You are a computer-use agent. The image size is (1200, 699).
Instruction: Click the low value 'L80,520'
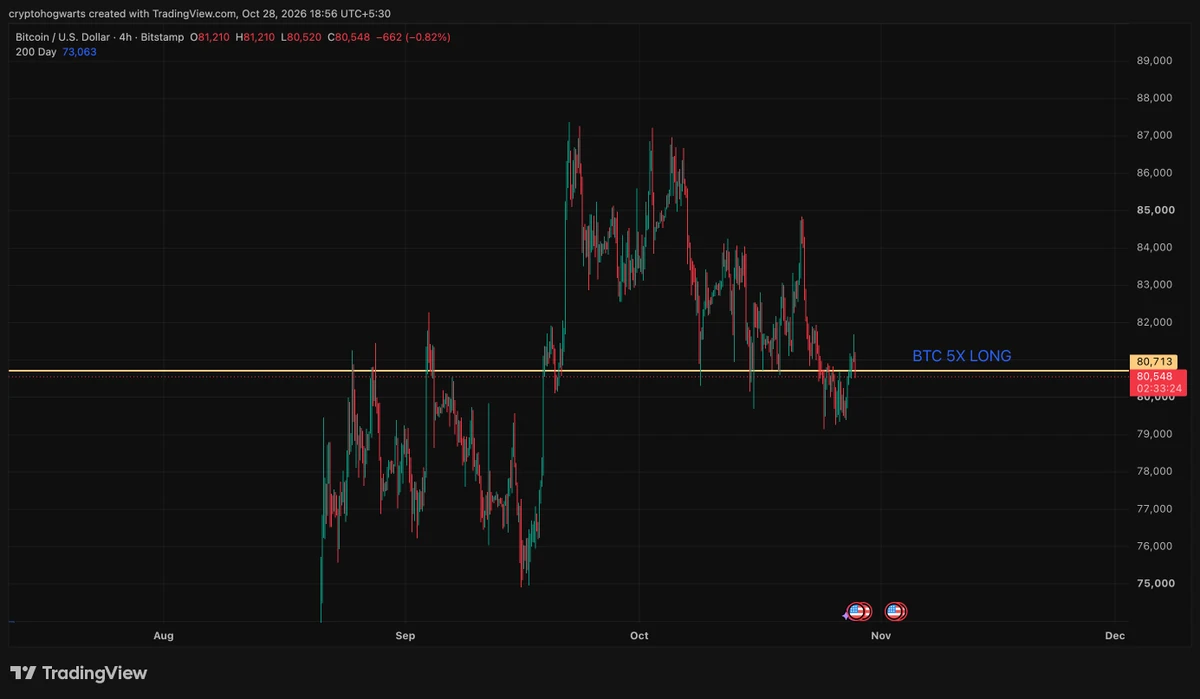(x=301, y=37)
